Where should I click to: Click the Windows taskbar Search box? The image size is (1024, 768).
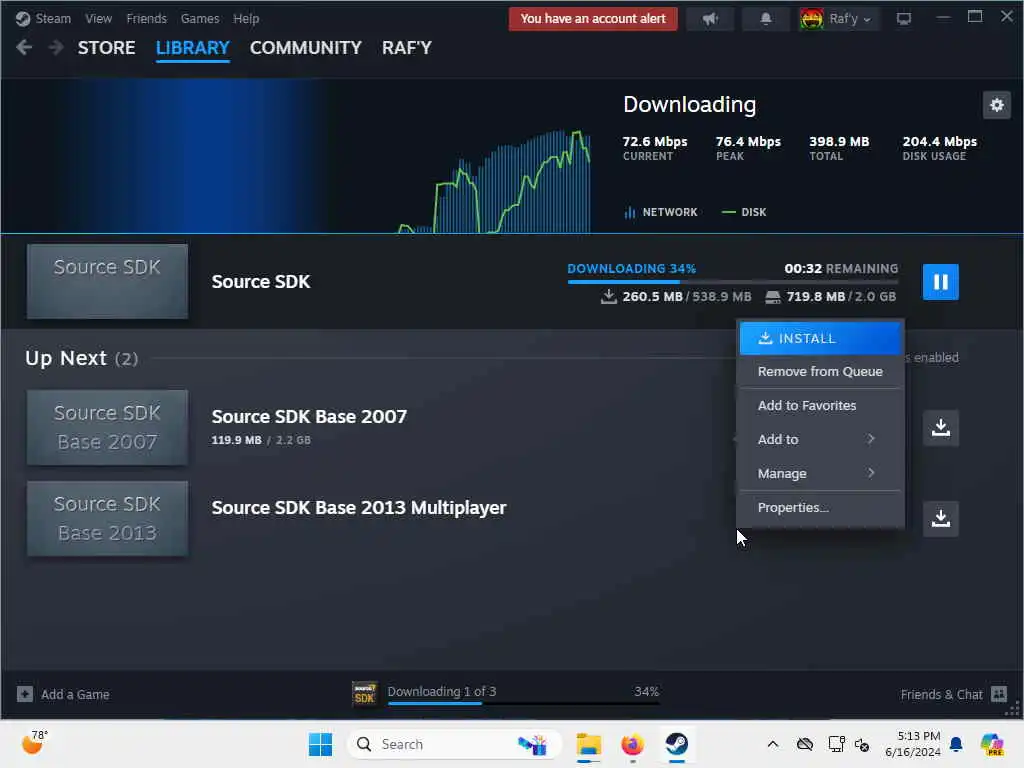455,744
